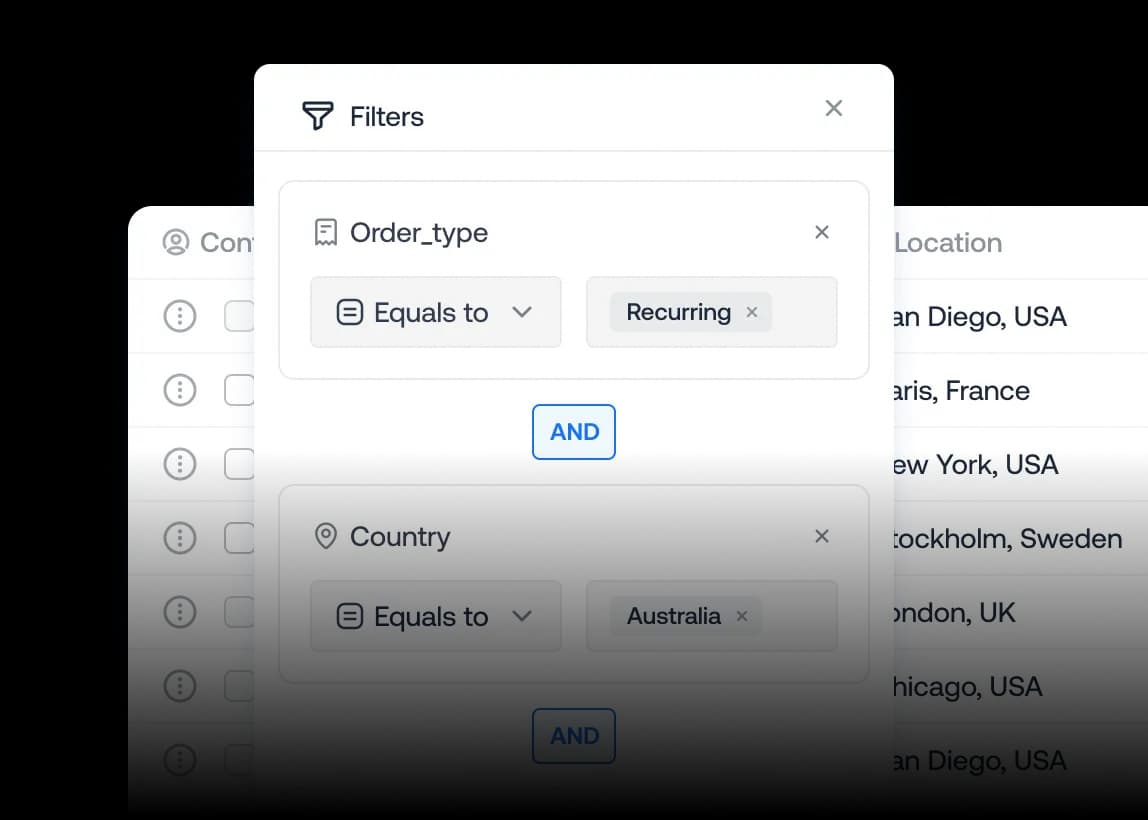Open the three-dot menu on Paris row
The width and height of the screenshot is (1148, 820).
[179, 390]
